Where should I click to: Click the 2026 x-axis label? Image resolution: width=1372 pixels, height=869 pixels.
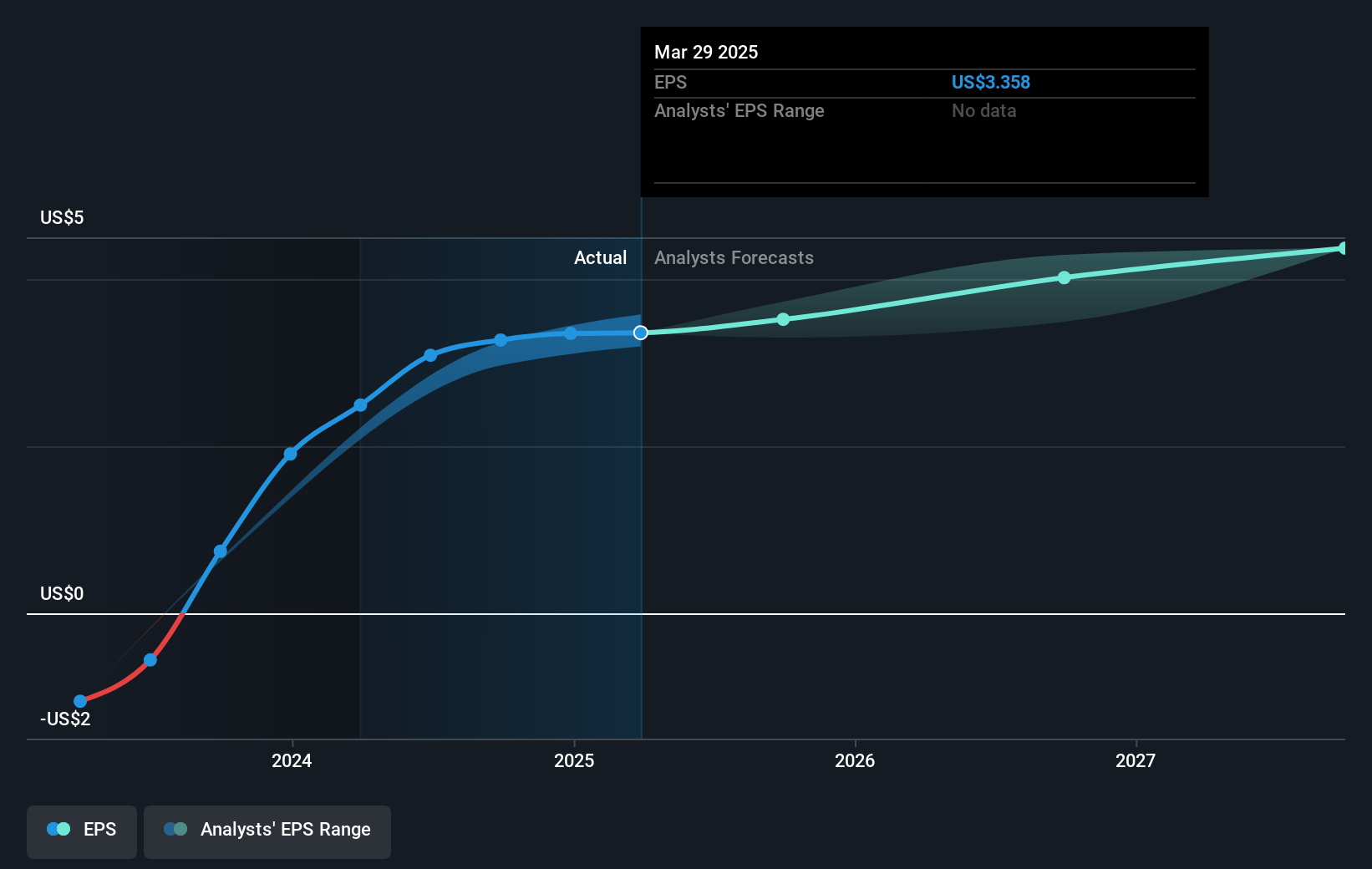coord(855,760)
